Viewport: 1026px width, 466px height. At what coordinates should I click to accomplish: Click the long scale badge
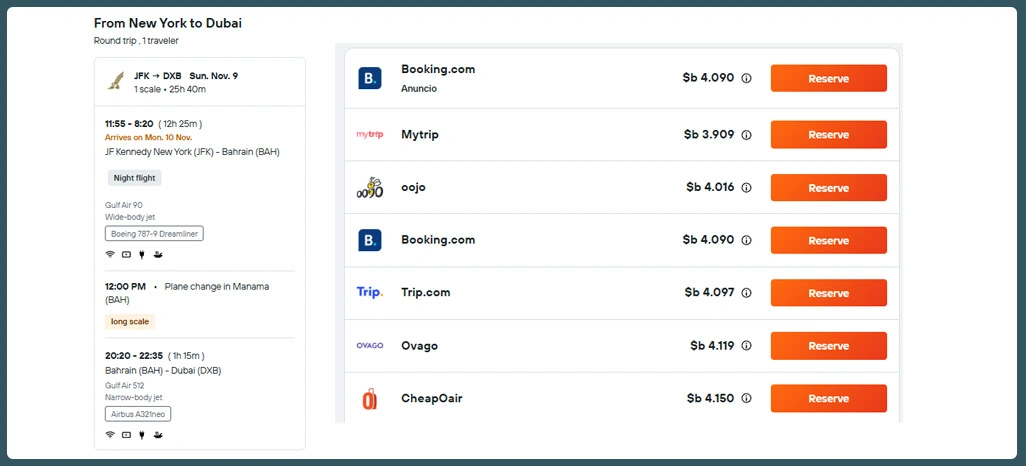pyautogui.click(x=130, y=322)
